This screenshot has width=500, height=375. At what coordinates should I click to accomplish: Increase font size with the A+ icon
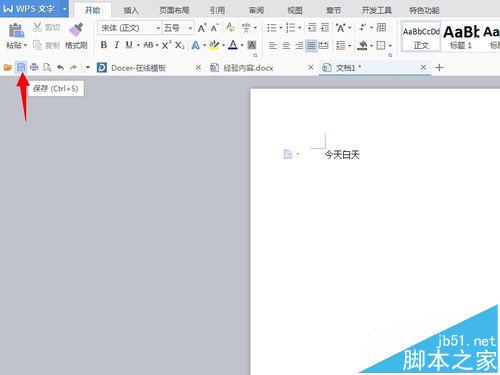tap(202, 28)
